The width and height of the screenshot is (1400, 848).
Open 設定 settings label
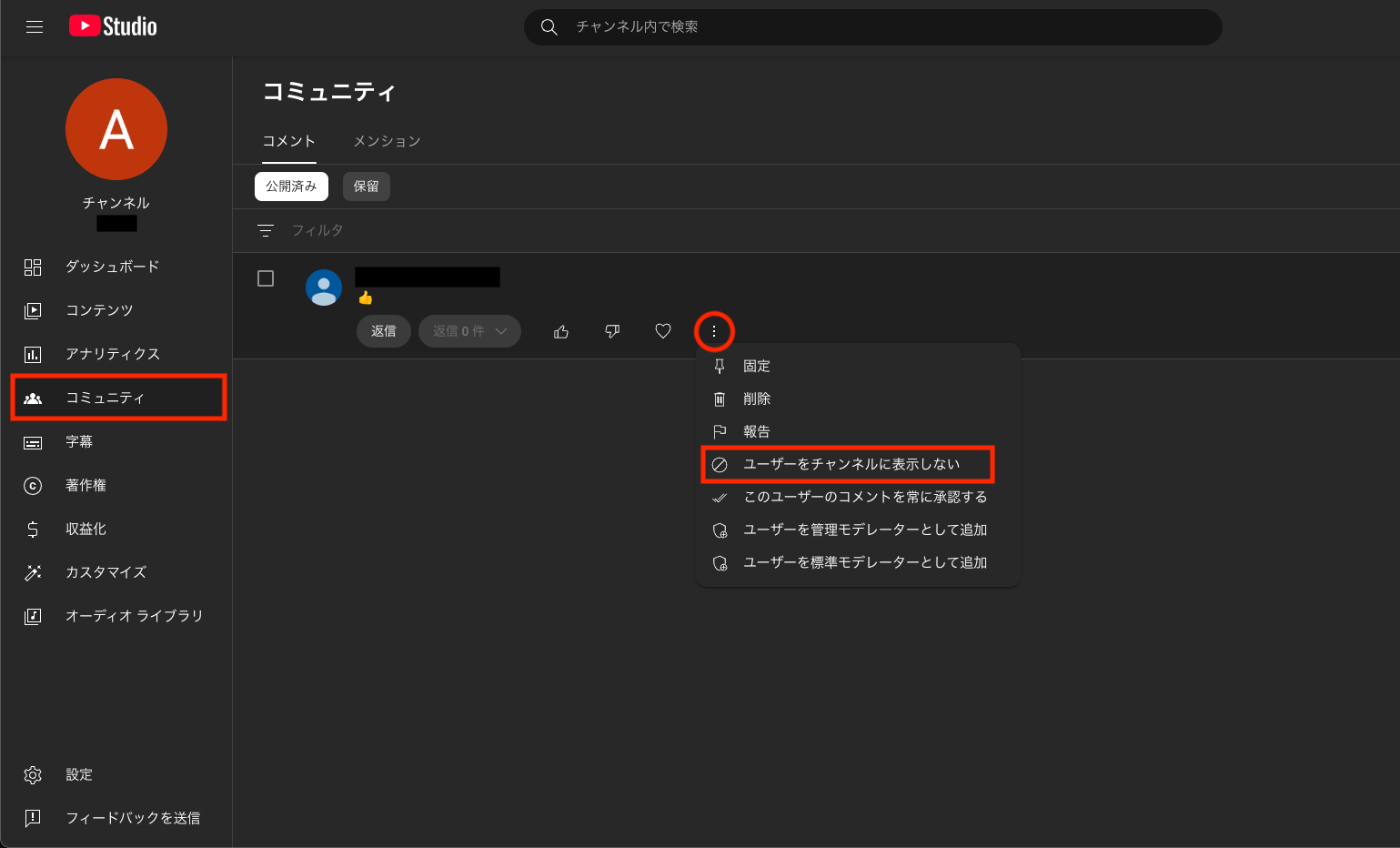point(79,774)
